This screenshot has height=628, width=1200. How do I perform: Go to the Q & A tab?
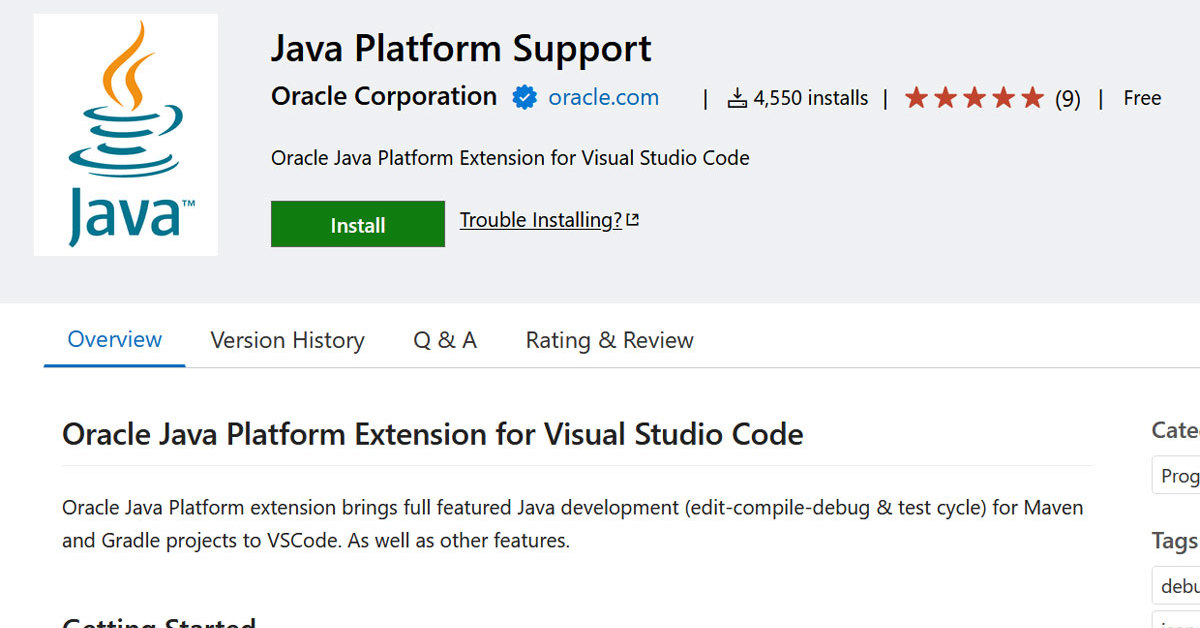coord(445,341)
